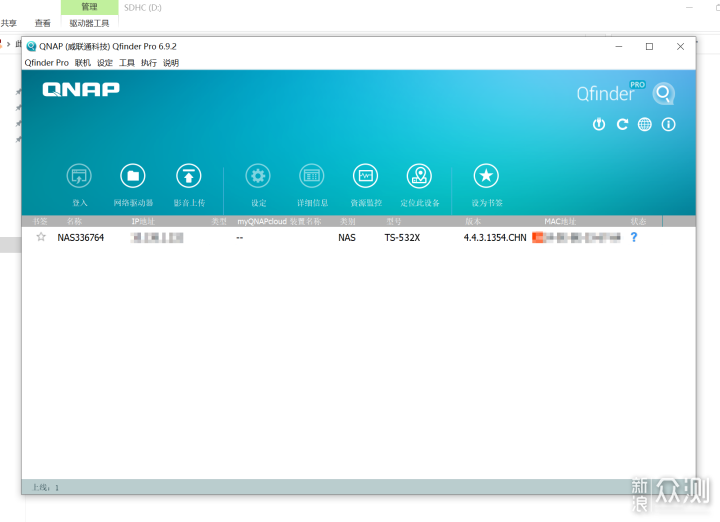Image resolution: width=720 pixels, height=522 pixels.
Task: Click the Media Upload (影音上传) icon
Action: [x=189, y=176]
